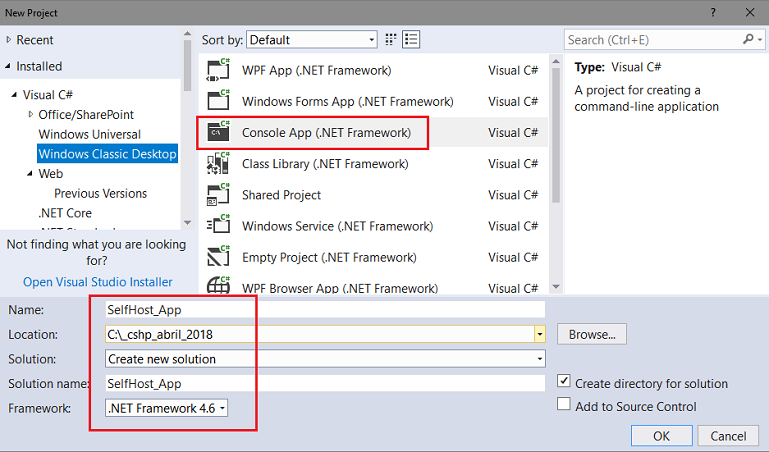
Task: Select "Windows Forms App (.NET Framework)" text
Action: point(348,101)
